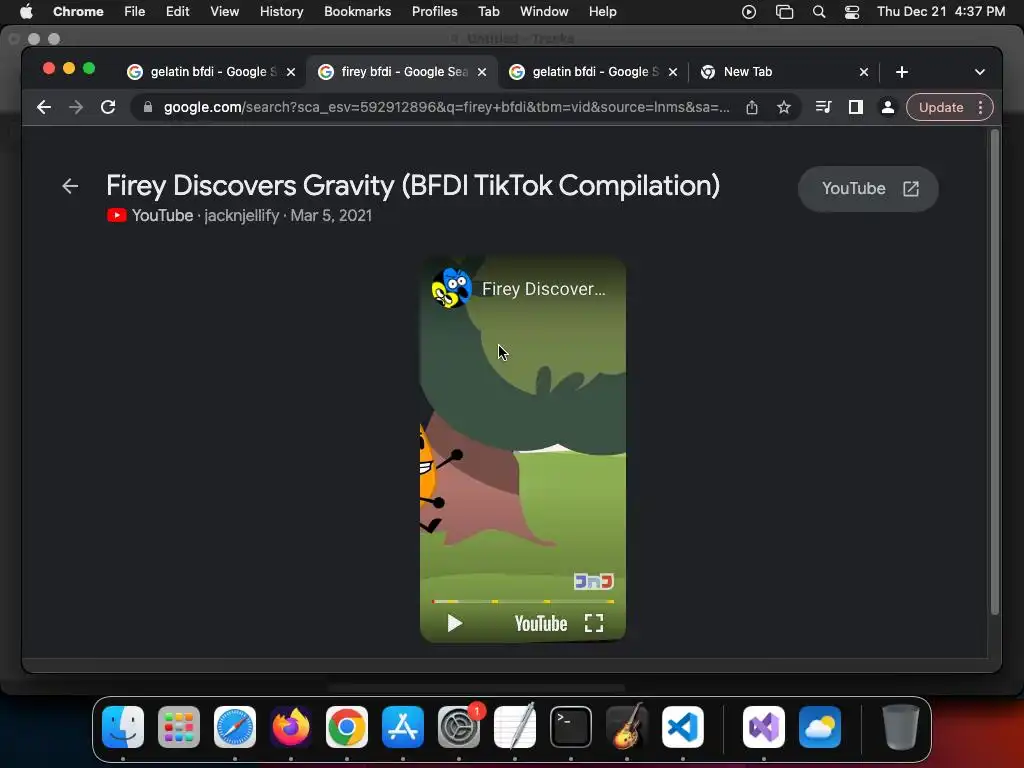
Task: Open the Trash from the Dock
Action: (901, 727)
